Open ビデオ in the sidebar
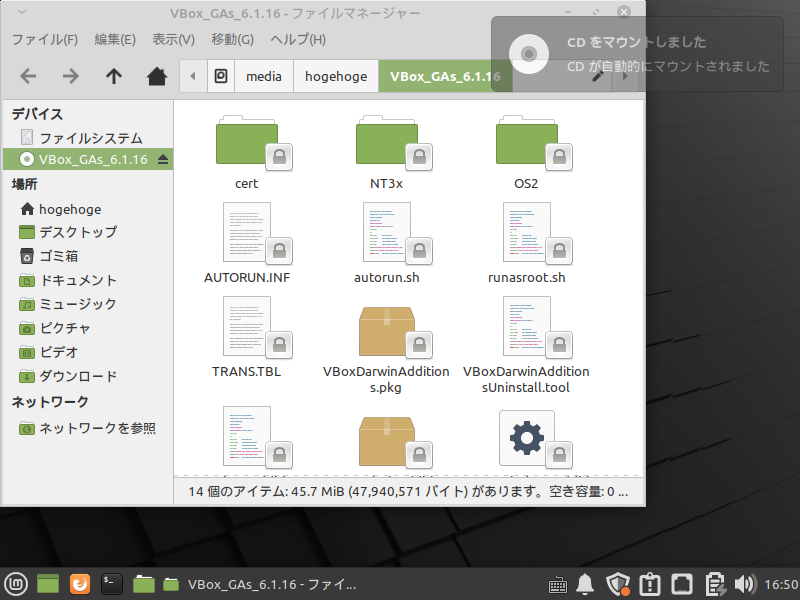Viewport: 800px width, 600px height. point(88,352)
